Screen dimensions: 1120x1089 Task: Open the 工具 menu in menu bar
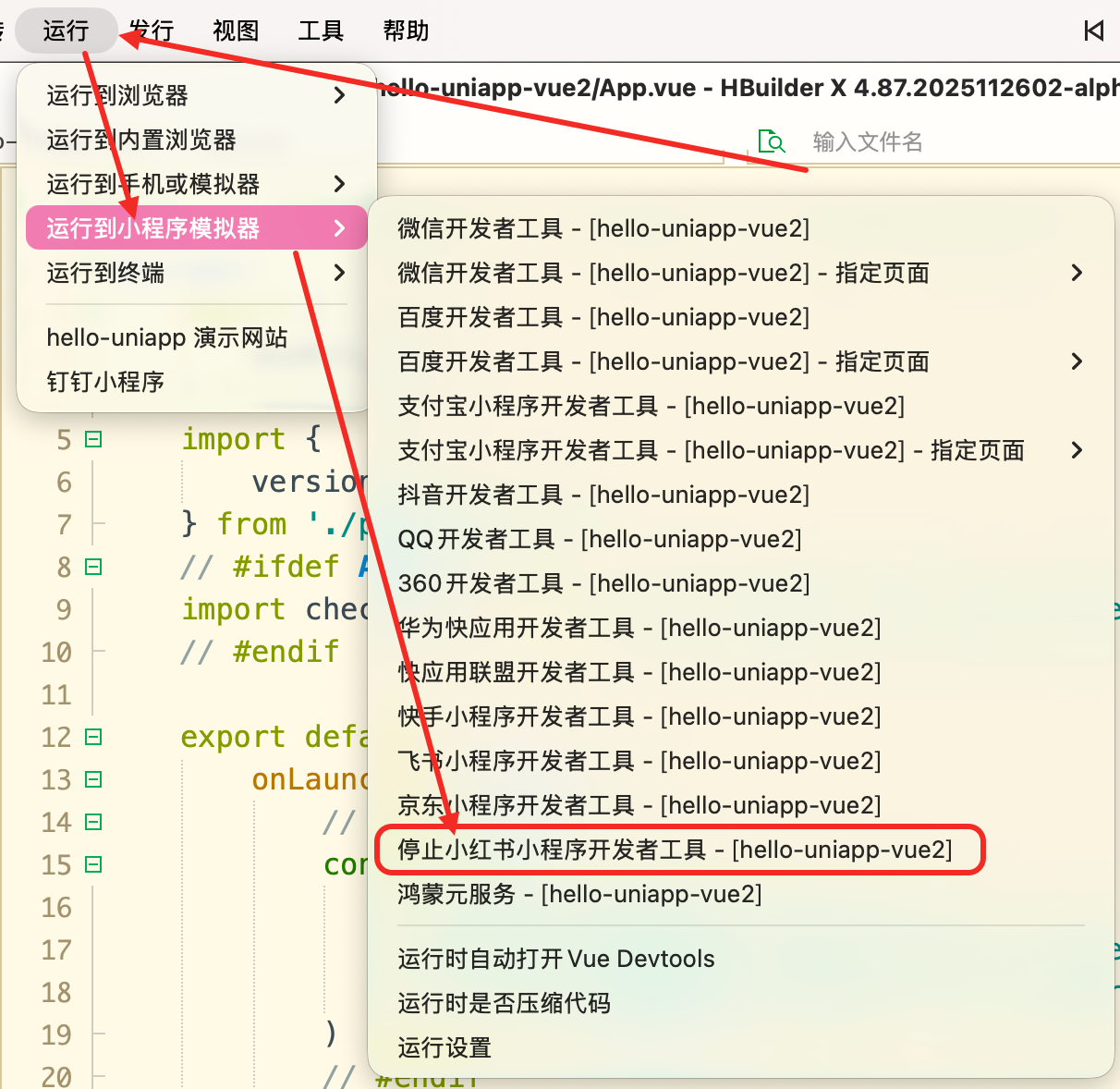321,31
